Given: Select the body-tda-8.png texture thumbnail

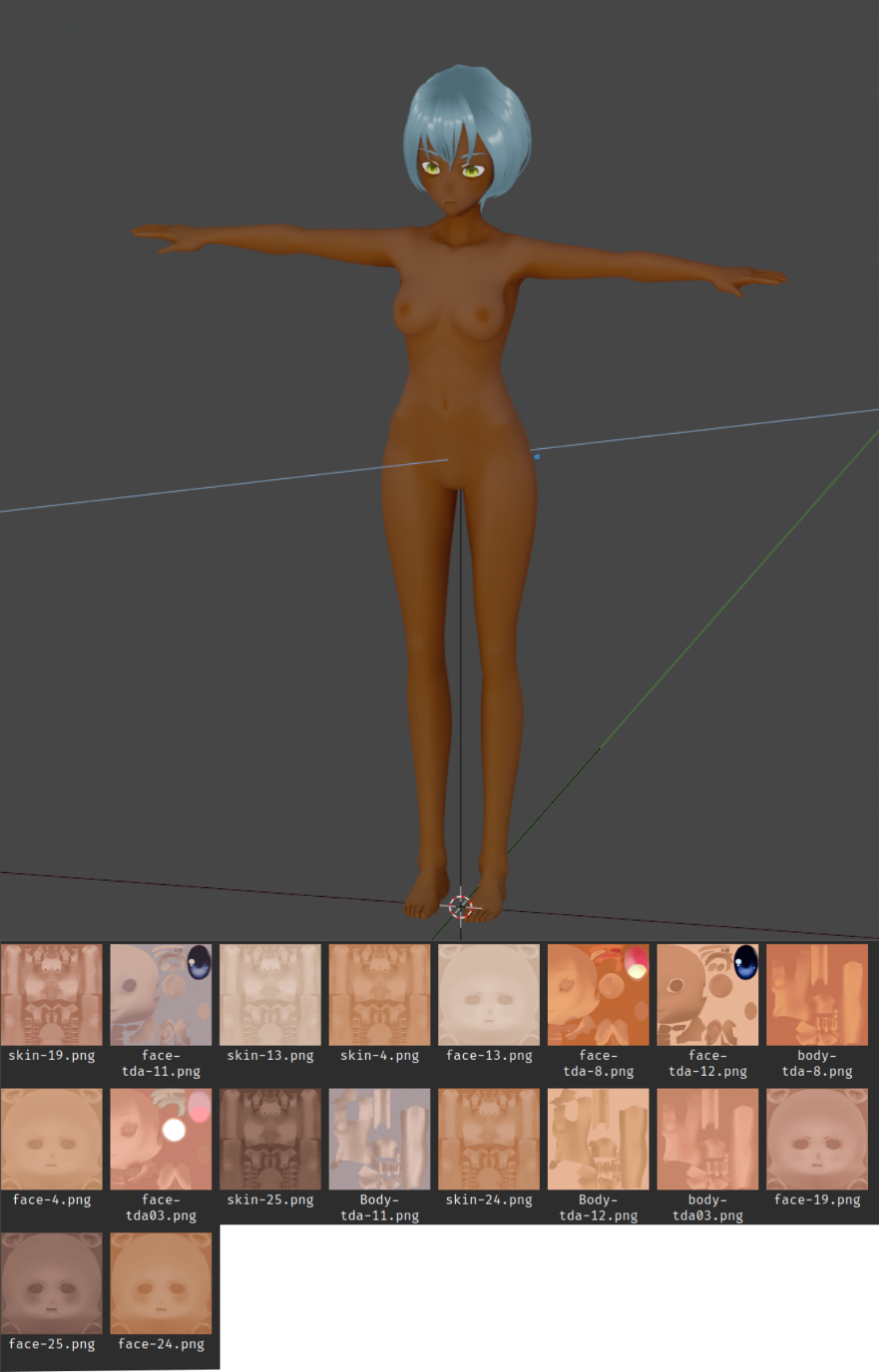Looking at the screenshot, I should (x=817, y=995).
